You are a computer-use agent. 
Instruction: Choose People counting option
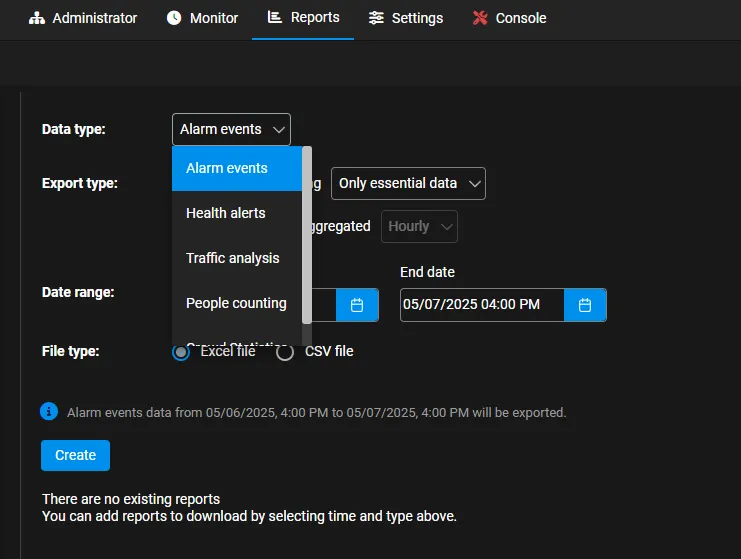237,303
